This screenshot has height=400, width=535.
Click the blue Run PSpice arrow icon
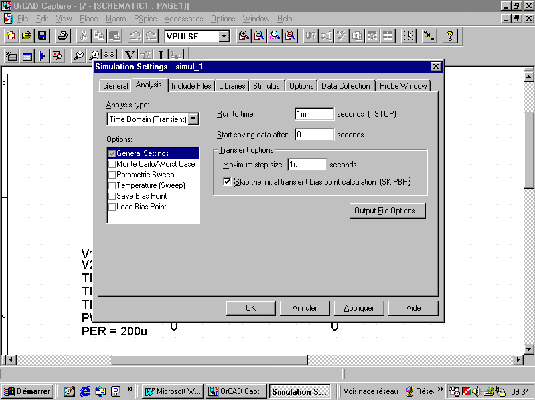43,56
